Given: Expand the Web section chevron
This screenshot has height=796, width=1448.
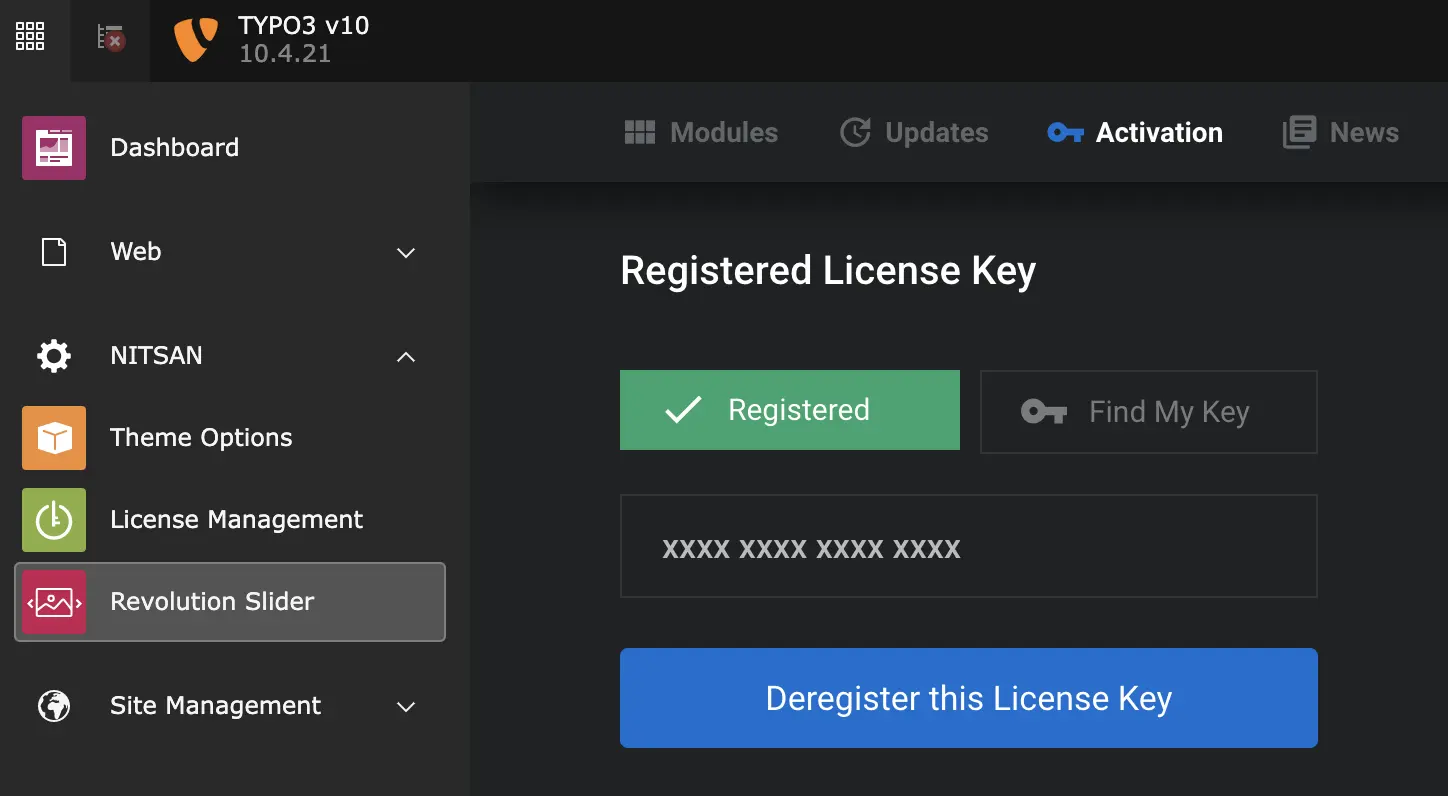Looking at the screenshot, I should 406,252.
